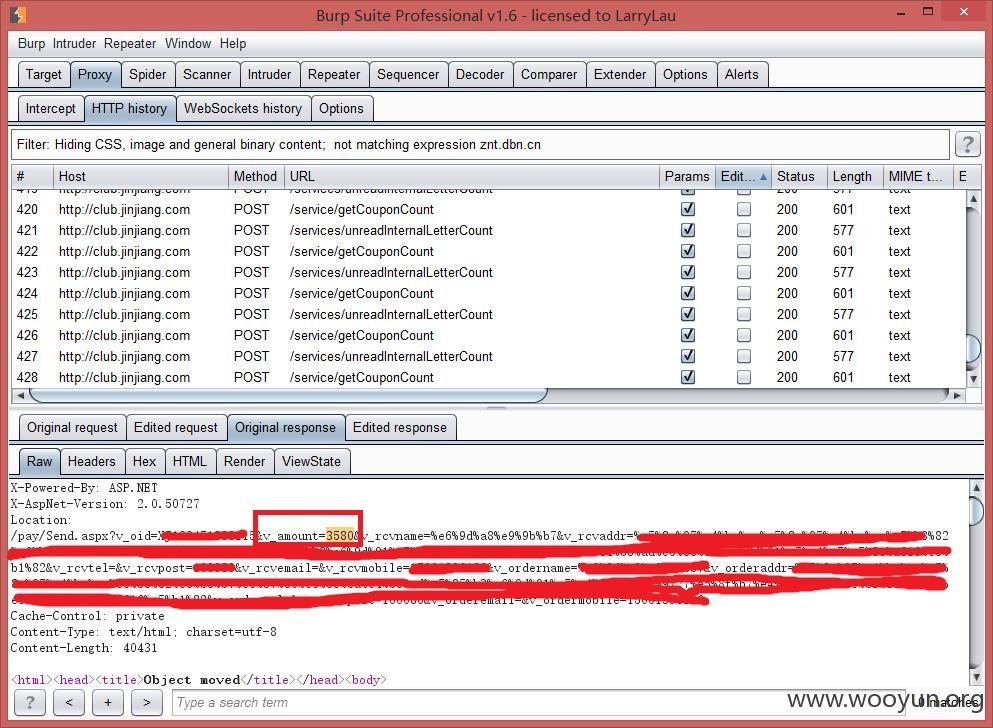This screenshot has width=993, height=728.
Task: Sort by the Edited column header arrow
Action: click(x=763, y=177)
